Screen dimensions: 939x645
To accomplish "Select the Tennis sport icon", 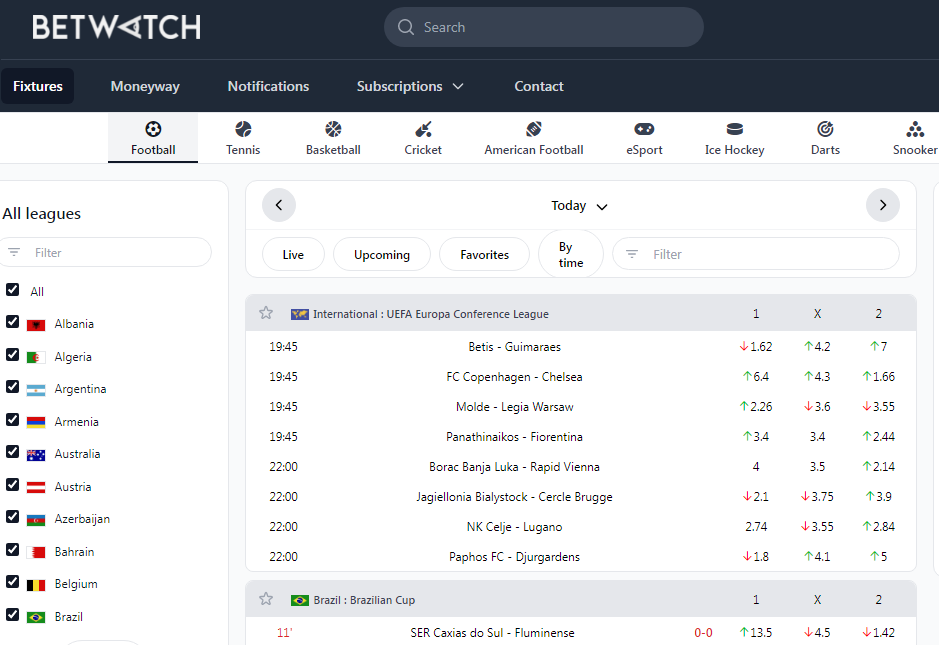I will (x=243, y=130).
